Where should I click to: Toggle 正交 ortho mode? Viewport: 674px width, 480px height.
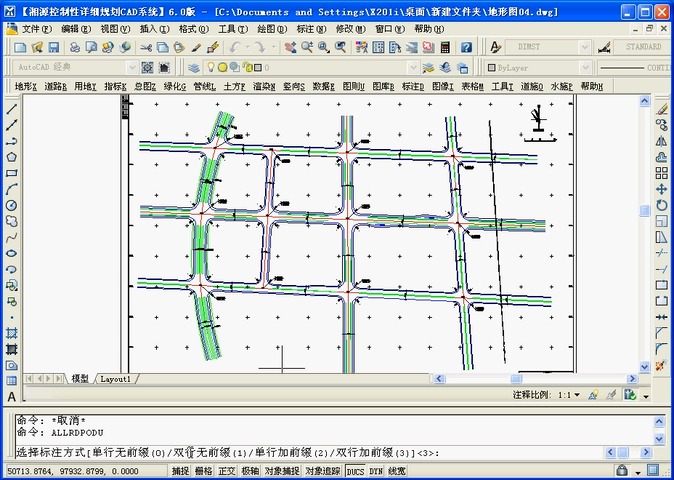pyautogui.click(x=227, y=471)
